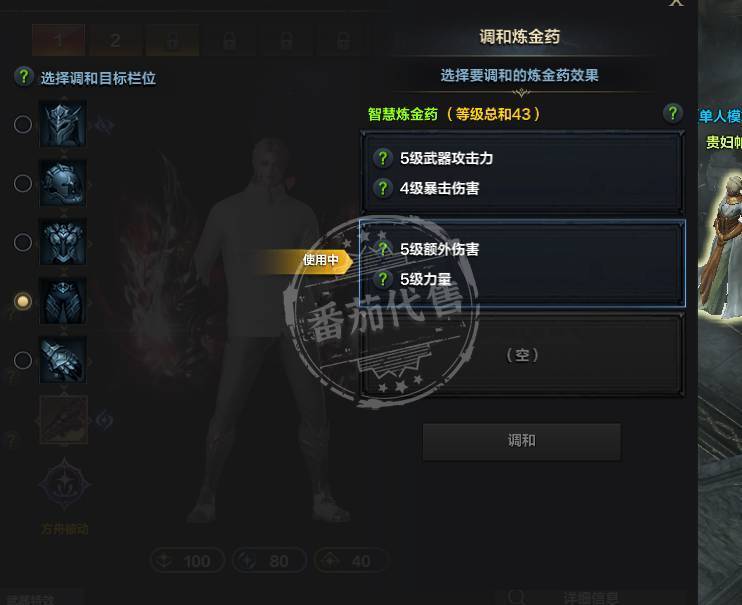Click the chest armor slot icon

tap(63, 242)
